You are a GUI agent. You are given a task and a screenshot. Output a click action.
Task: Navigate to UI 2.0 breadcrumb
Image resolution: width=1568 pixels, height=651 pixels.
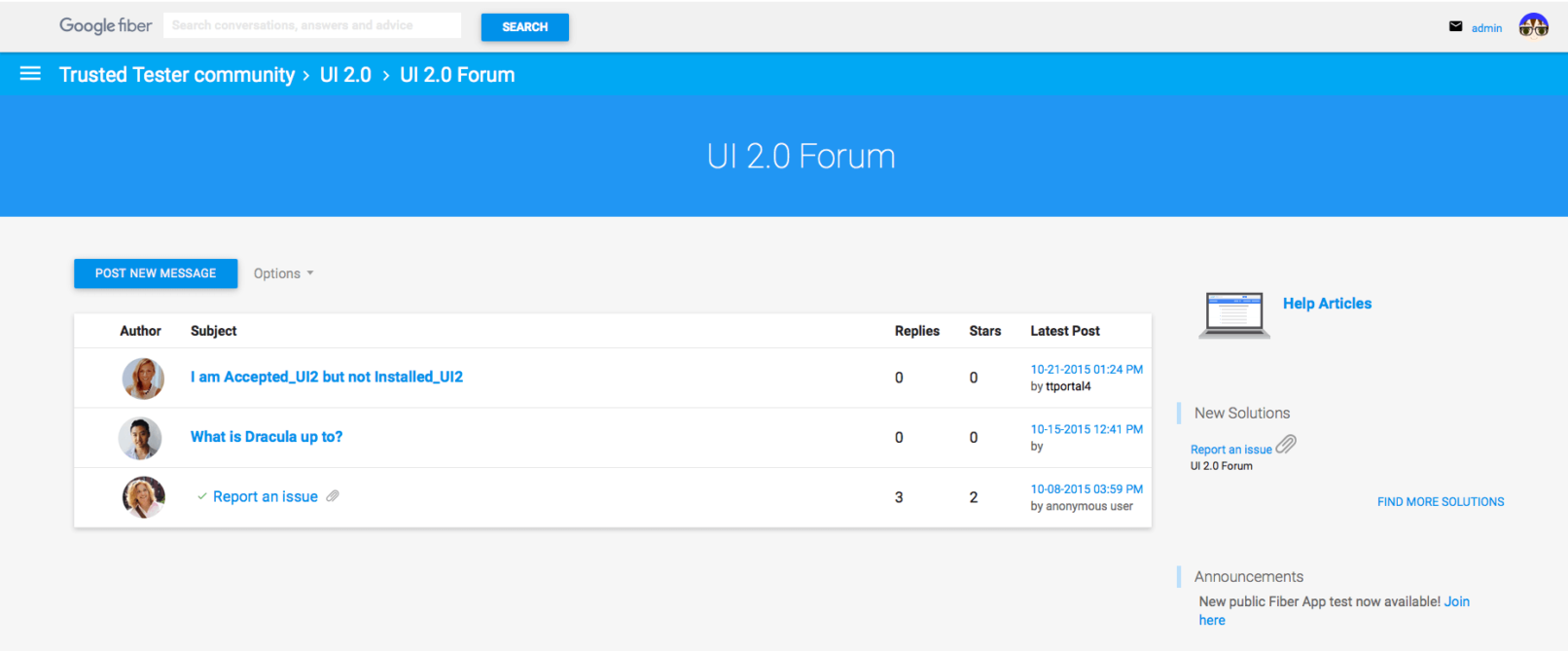coord(345,75)
